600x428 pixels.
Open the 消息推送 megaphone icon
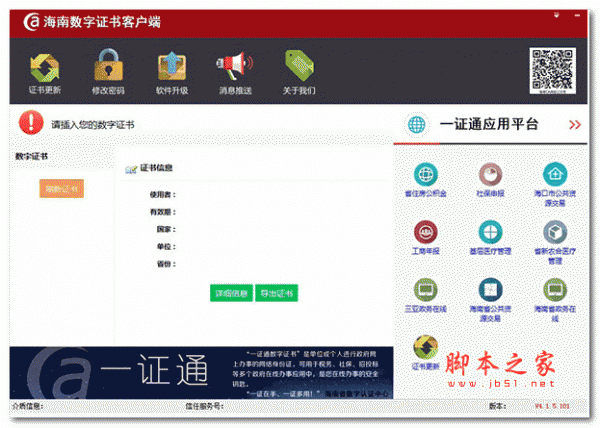tap(235, 66)
